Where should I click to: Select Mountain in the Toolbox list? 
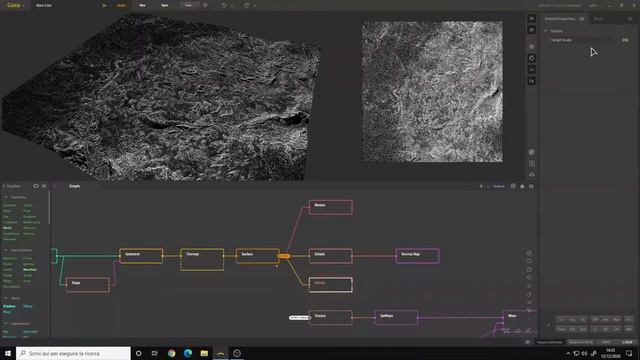click(x=30, y=270)
